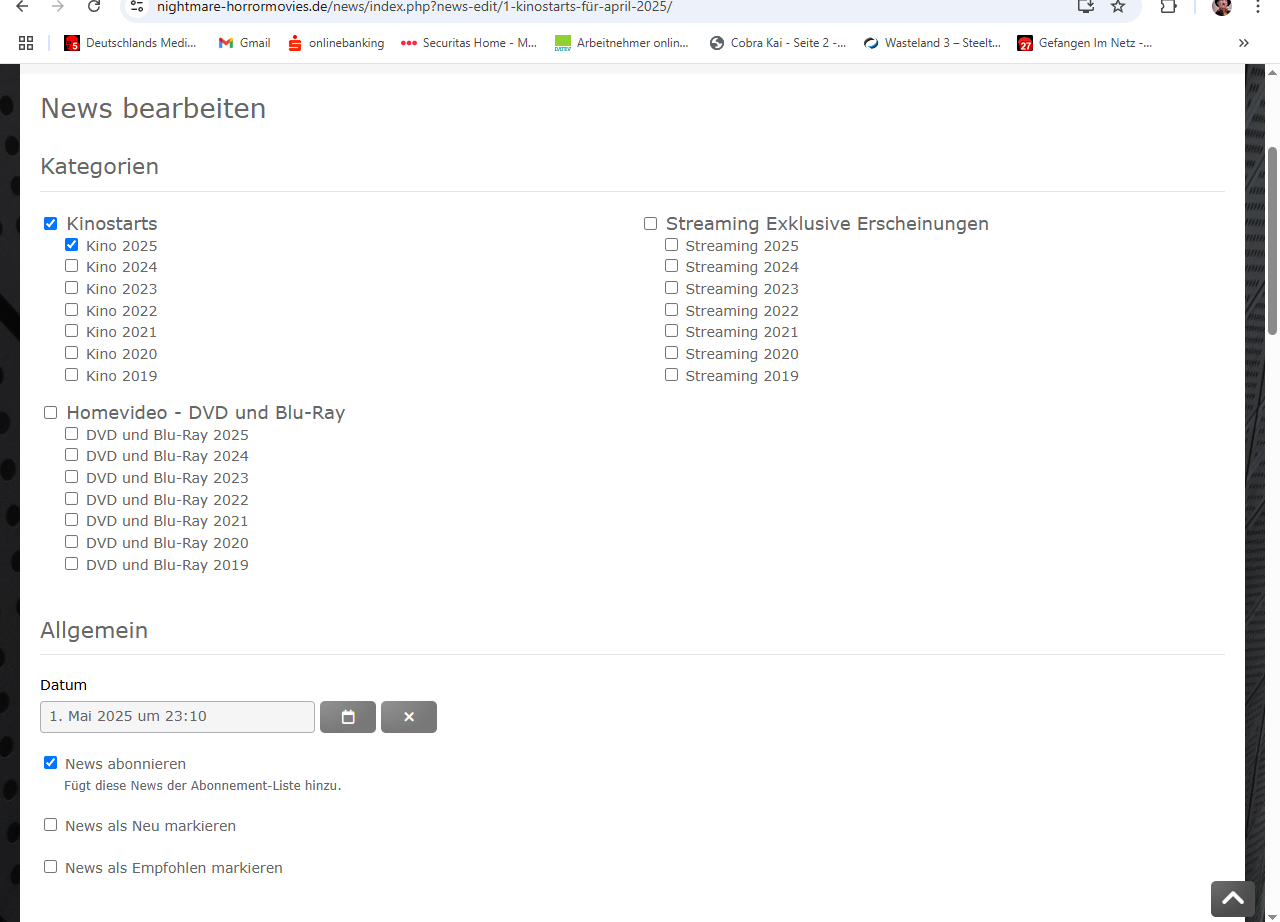Clear the date with the X button
Viewport: 1280px width, 922px height.
409,717
